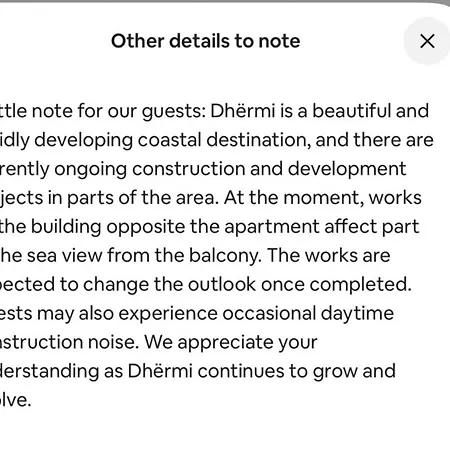This screenshot has width=450, height=450.
Task: Select the phrase "coastal destination" in the text
Action: click(x=221, y=140)
